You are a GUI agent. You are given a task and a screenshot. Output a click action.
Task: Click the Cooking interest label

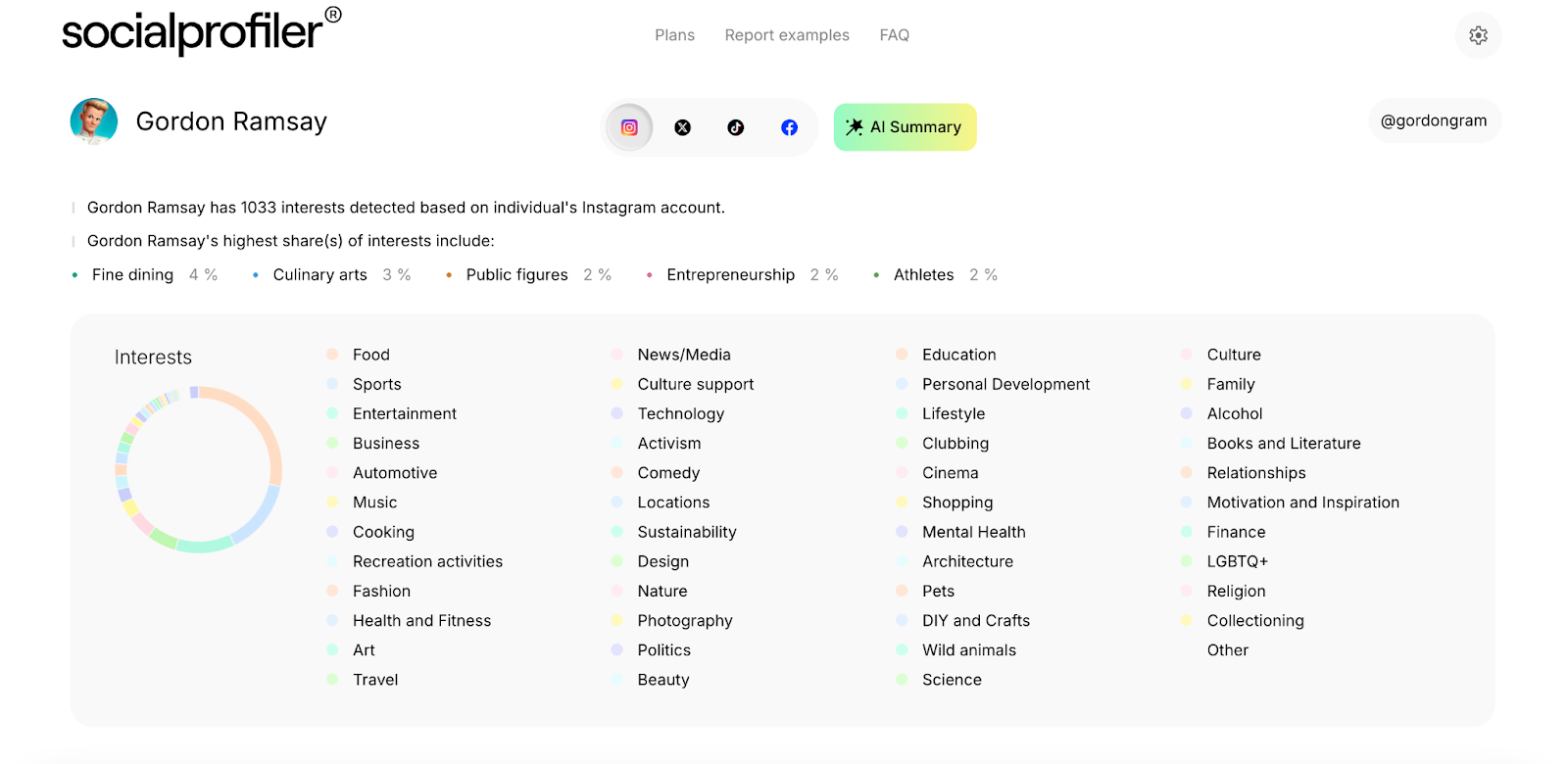384,532
